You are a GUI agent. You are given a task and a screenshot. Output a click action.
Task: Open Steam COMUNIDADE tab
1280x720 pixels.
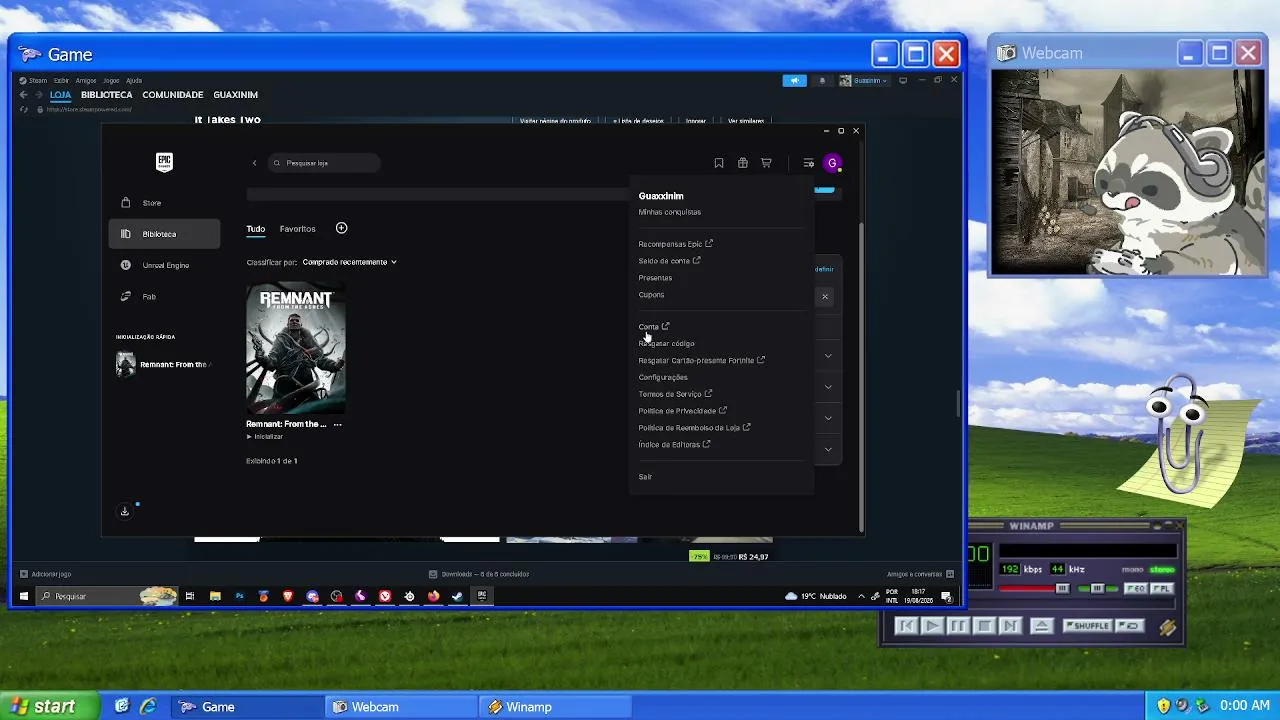pyautogui.click(x=173, y=95)
